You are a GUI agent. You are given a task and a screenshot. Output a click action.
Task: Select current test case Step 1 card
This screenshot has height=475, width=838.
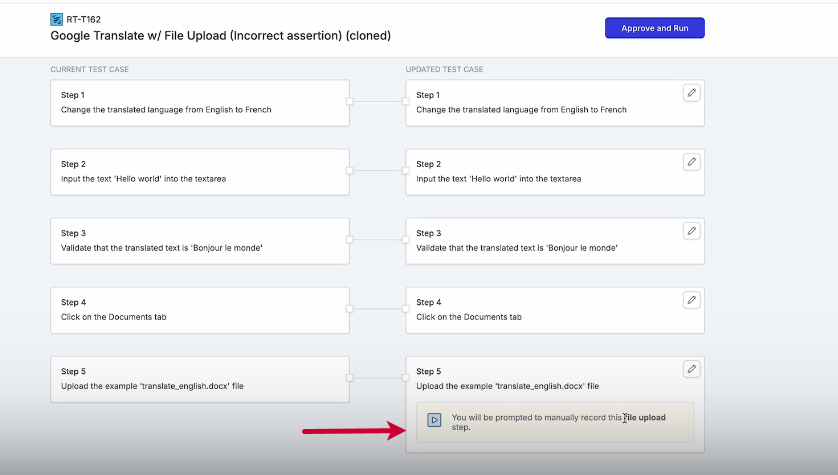[199, 103]
